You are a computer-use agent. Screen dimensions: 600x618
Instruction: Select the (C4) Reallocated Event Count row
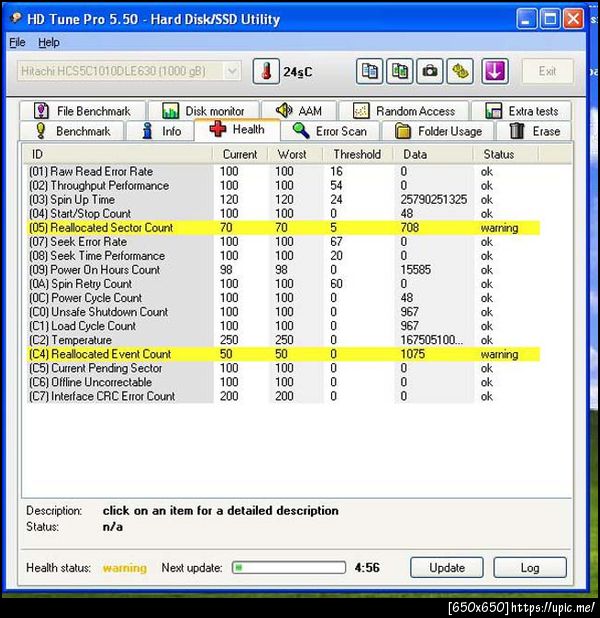click(283, 354)
